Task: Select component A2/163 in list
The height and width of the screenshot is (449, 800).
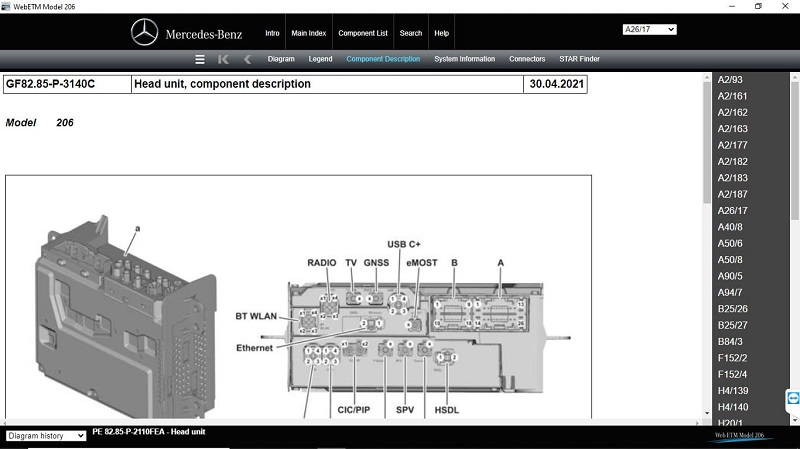Action: 732,129
